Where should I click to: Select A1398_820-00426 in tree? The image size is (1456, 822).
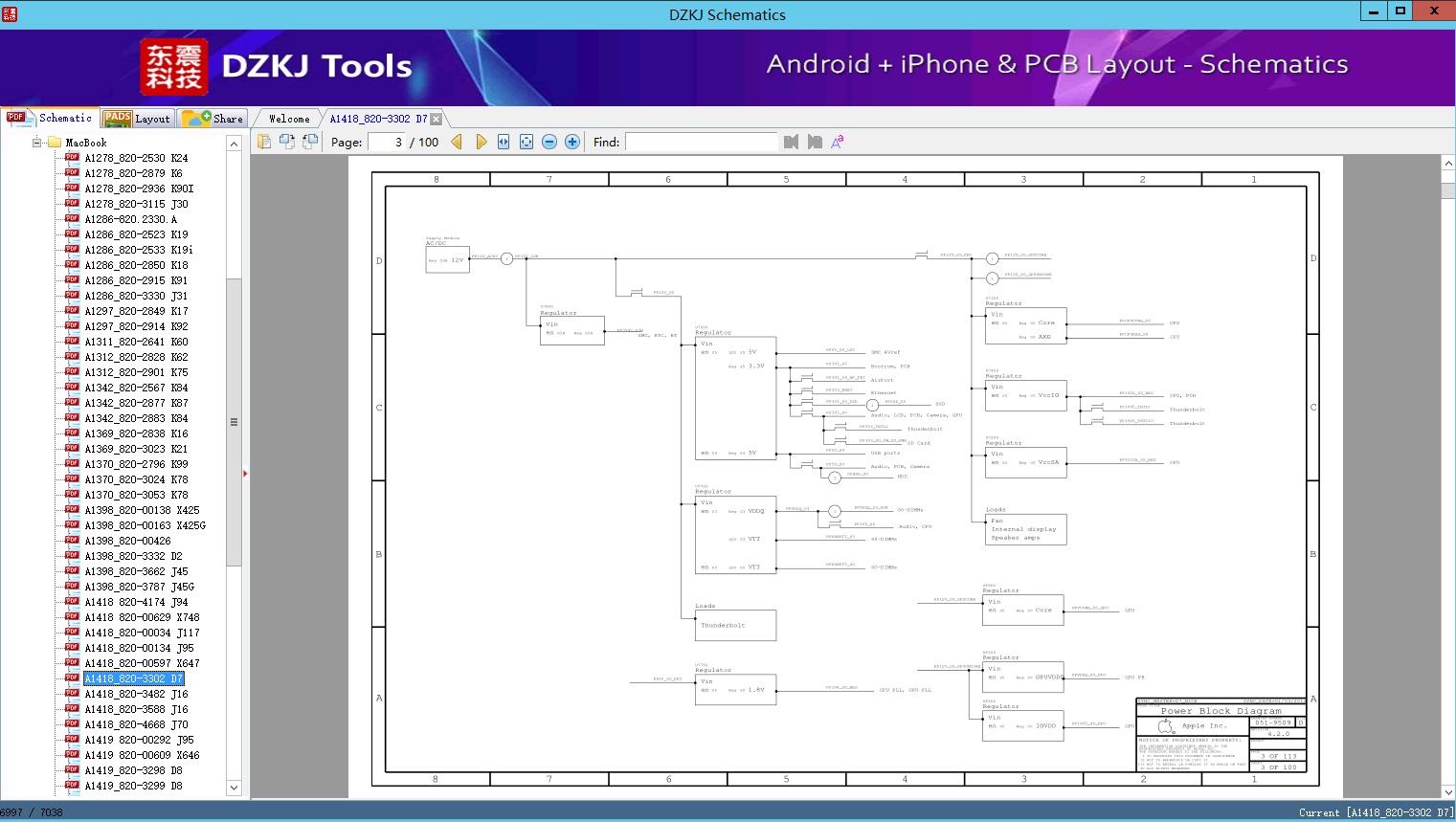click(127, 541)
